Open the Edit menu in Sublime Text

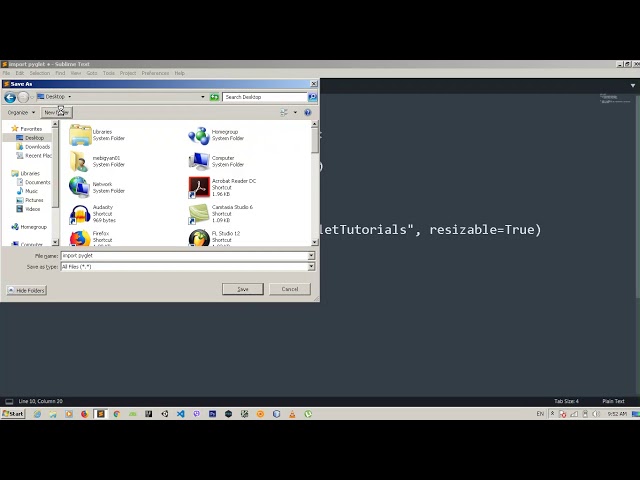point(20,73)
